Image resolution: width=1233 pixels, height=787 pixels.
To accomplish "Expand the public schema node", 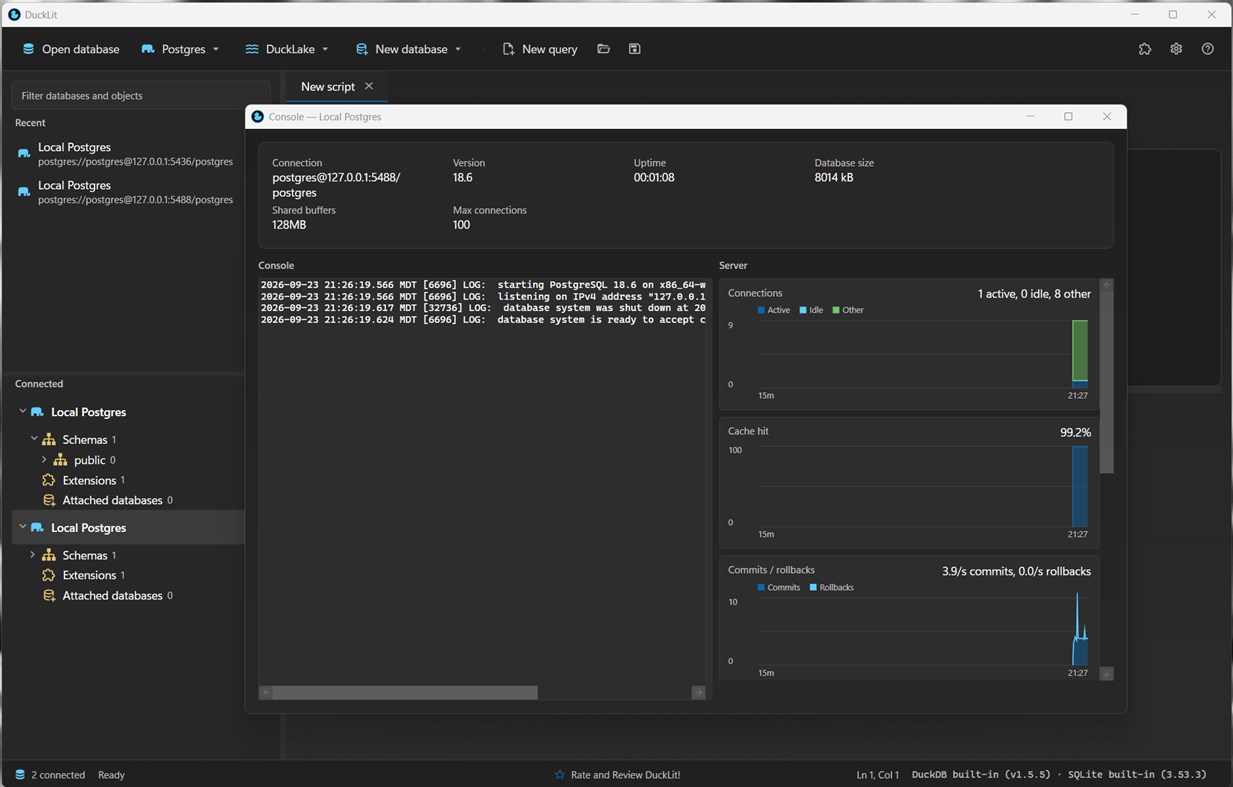I will pos(44,460).
